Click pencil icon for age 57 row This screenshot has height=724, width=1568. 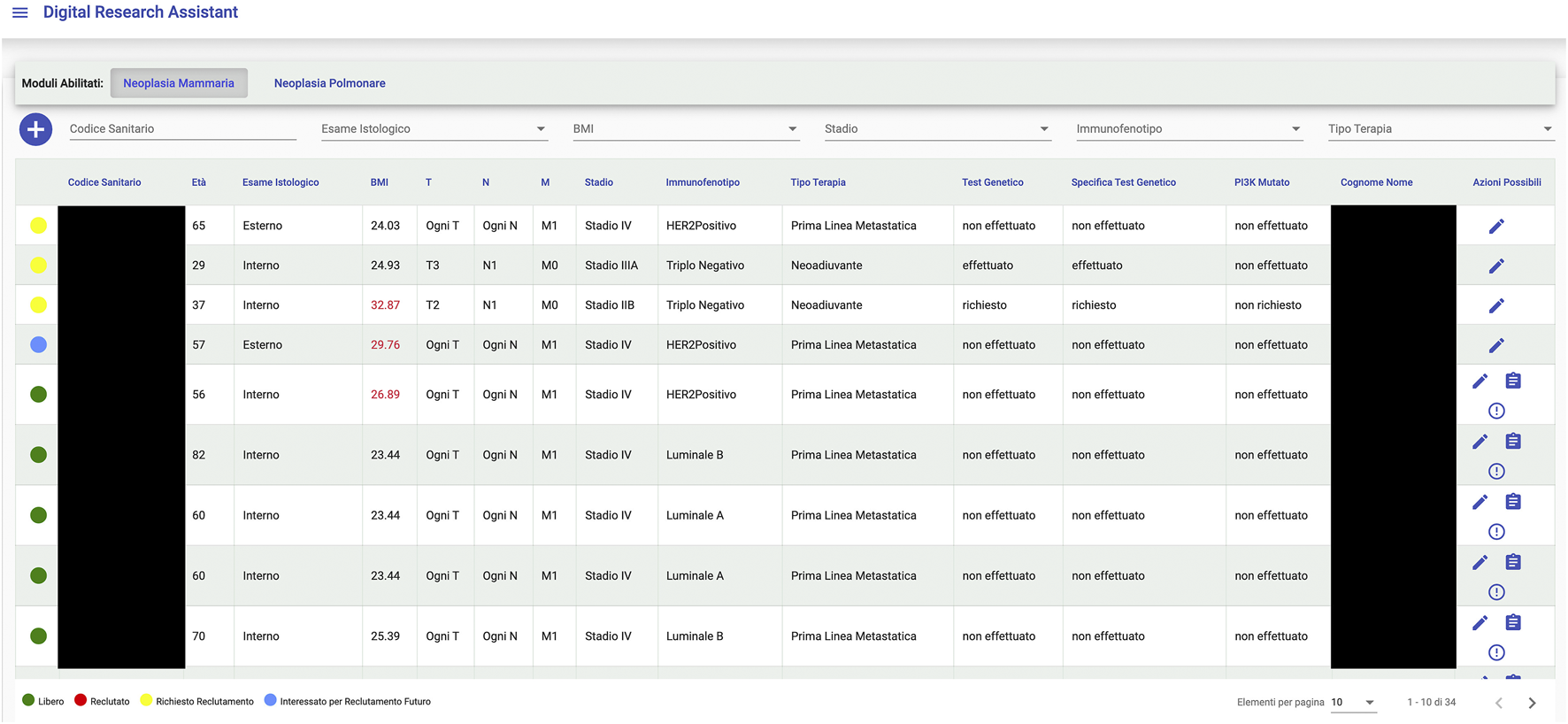(x=1495, y=346)
